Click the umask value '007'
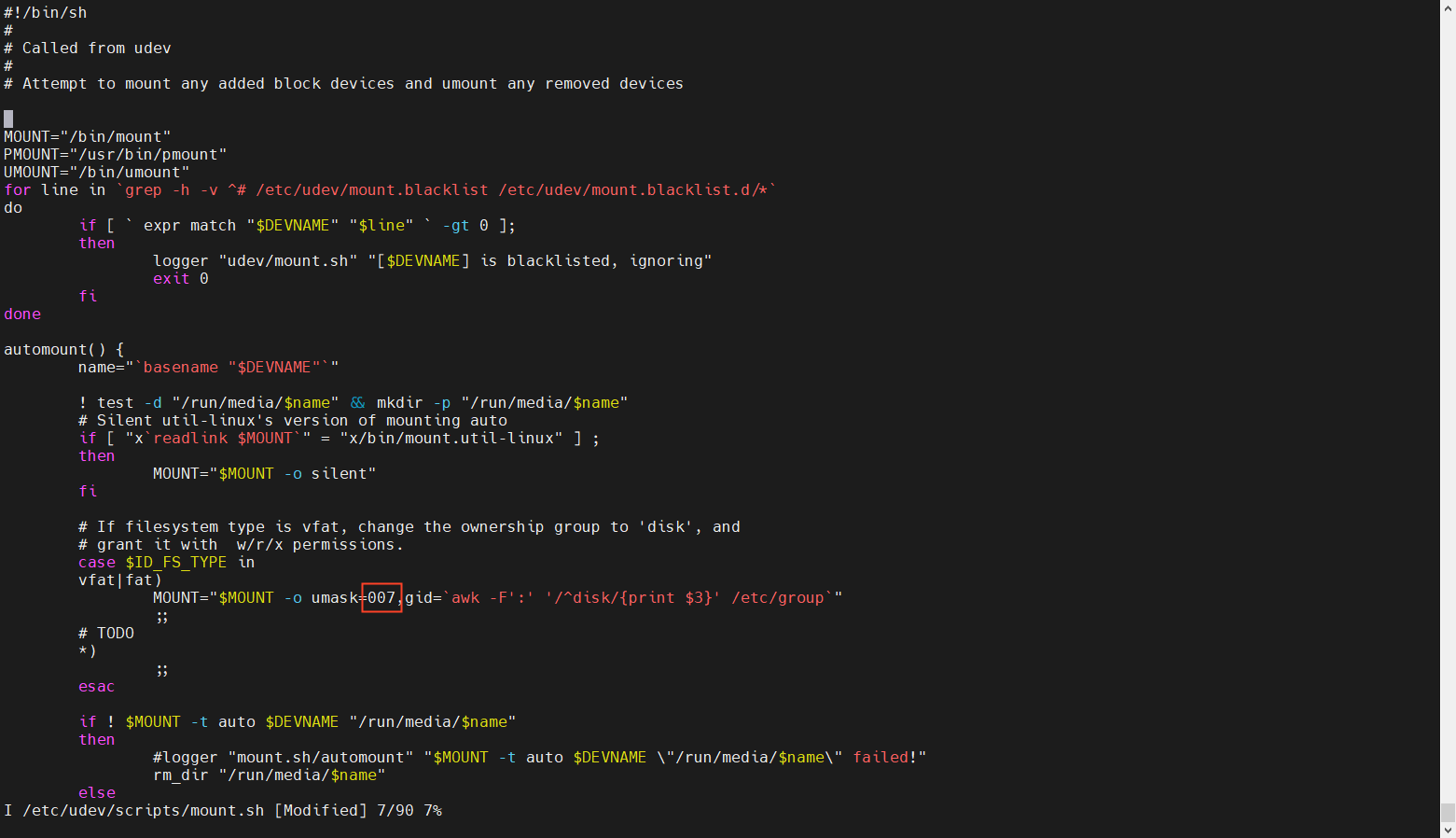The image size is (1456, 838). click(381, 597)
